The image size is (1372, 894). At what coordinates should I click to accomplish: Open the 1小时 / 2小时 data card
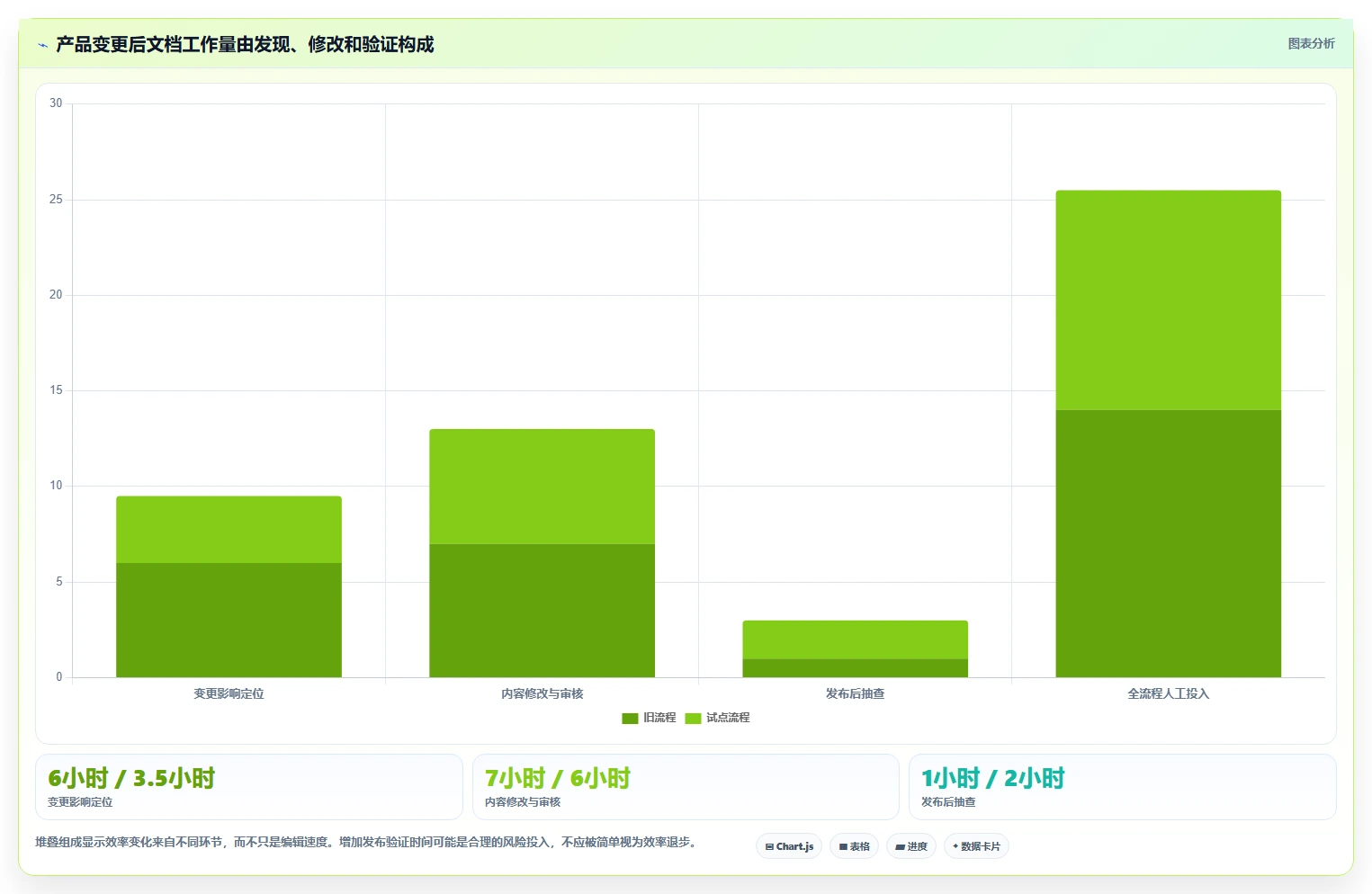[x=1122, y=787]
